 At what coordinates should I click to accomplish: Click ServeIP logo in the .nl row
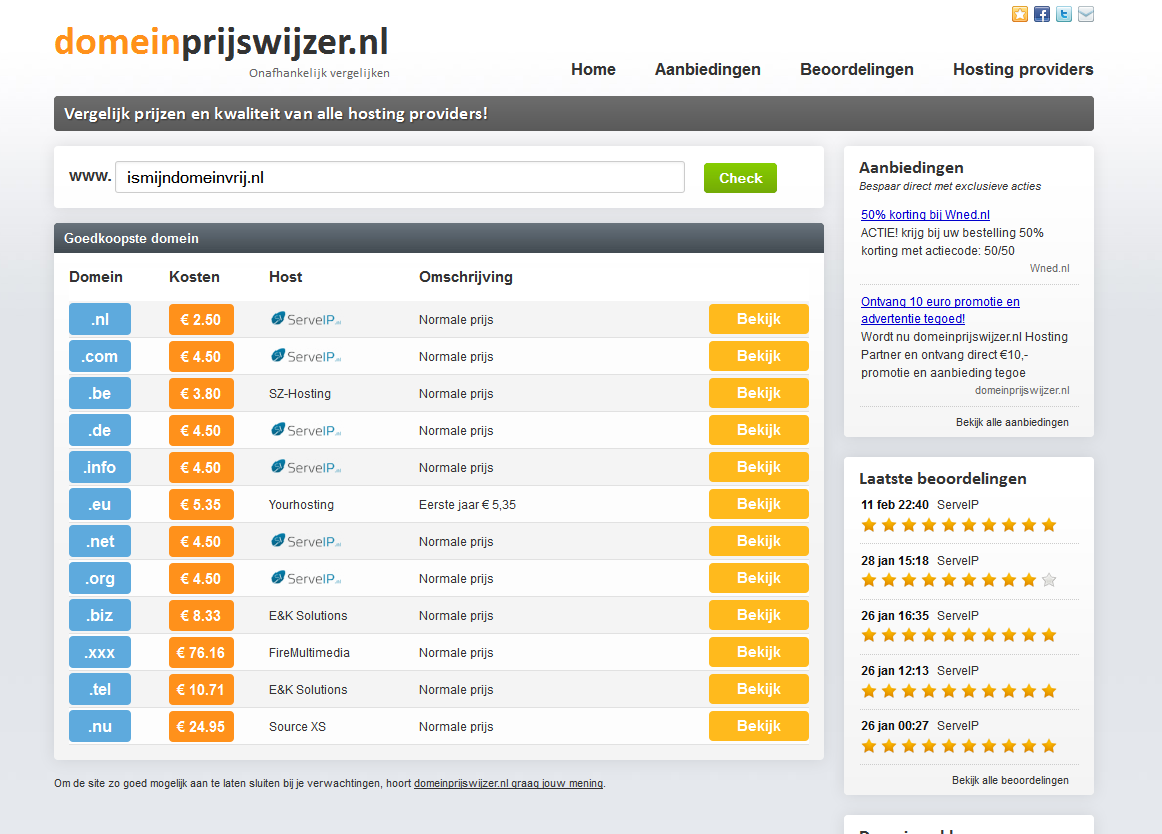coord(305,320)
